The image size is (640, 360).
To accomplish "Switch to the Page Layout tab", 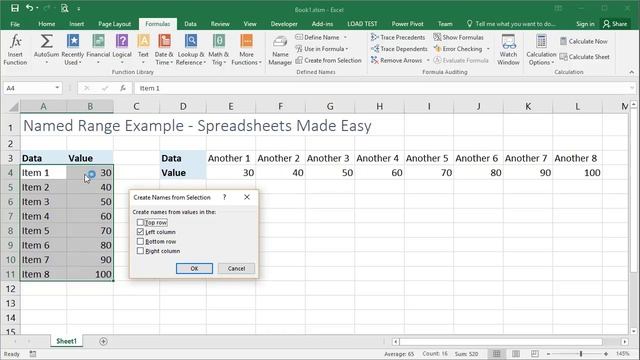I will tap(114, 24).
